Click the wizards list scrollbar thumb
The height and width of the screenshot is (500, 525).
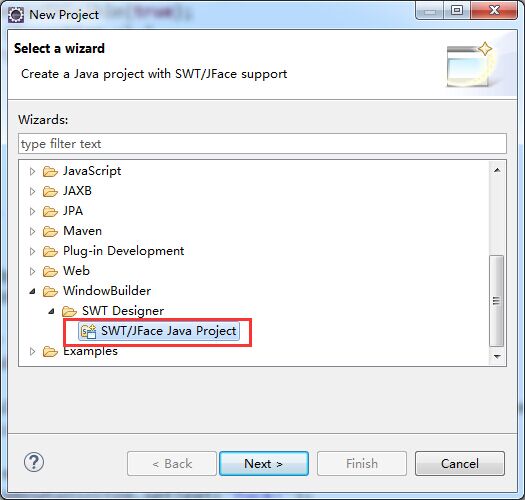coord(497,301)
